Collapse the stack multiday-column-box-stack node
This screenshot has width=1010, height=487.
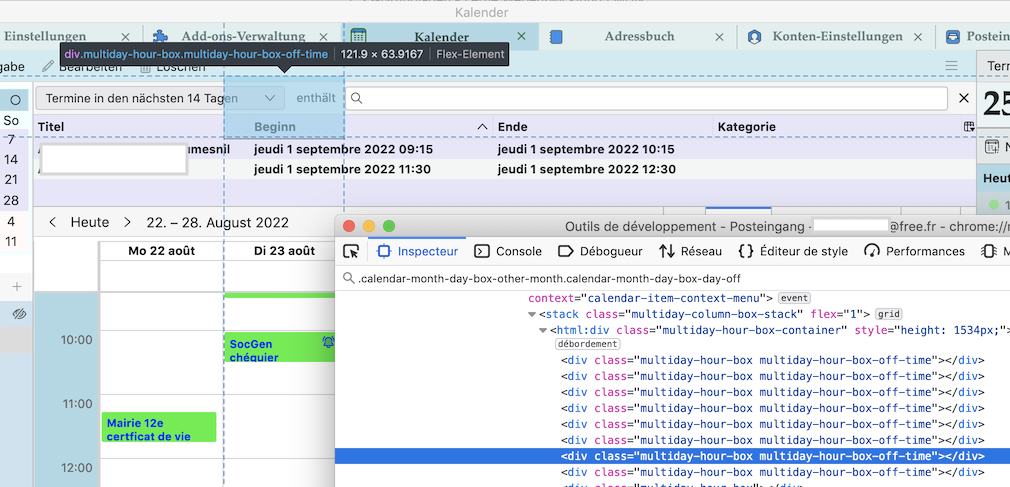coord(531,314)
